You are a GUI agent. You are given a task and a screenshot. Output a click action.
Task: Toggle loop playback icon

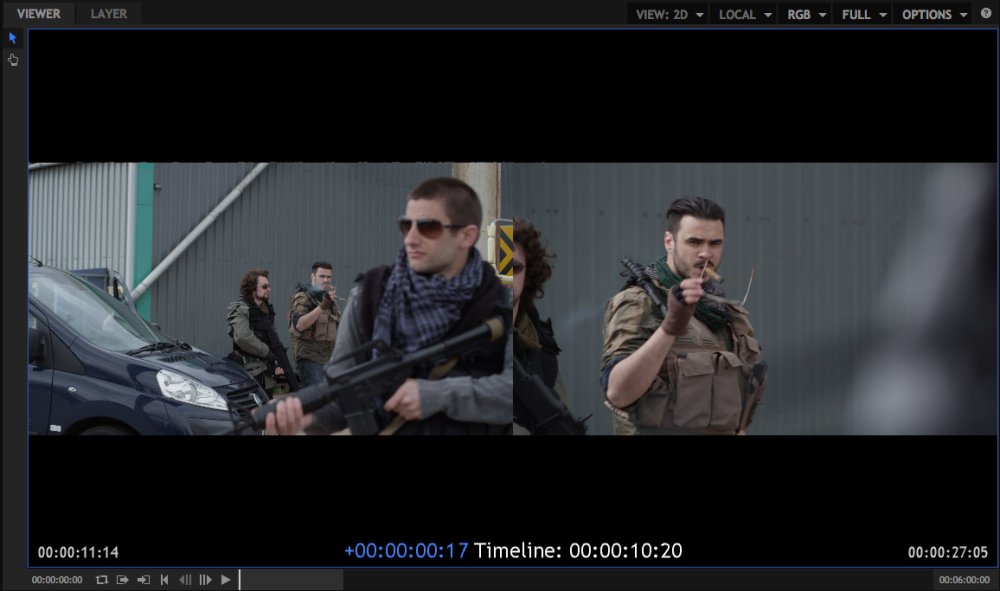101,580
